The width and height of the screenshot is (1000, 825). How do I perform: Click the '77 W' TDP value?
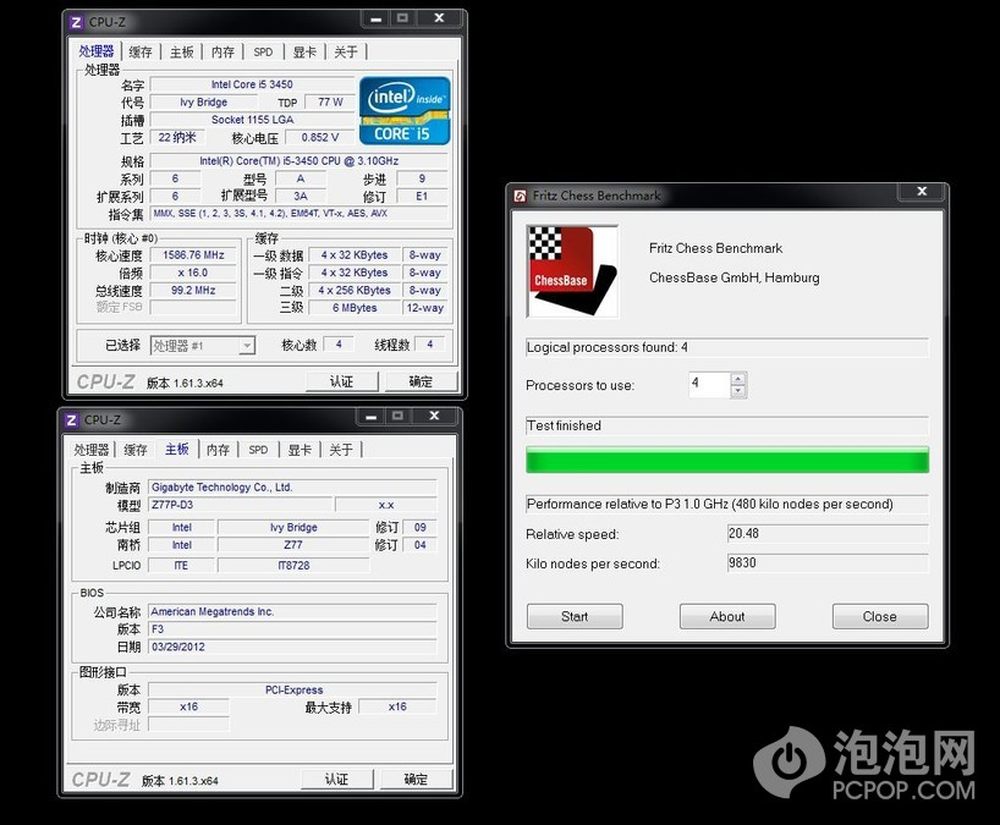[x=330, y=102]
